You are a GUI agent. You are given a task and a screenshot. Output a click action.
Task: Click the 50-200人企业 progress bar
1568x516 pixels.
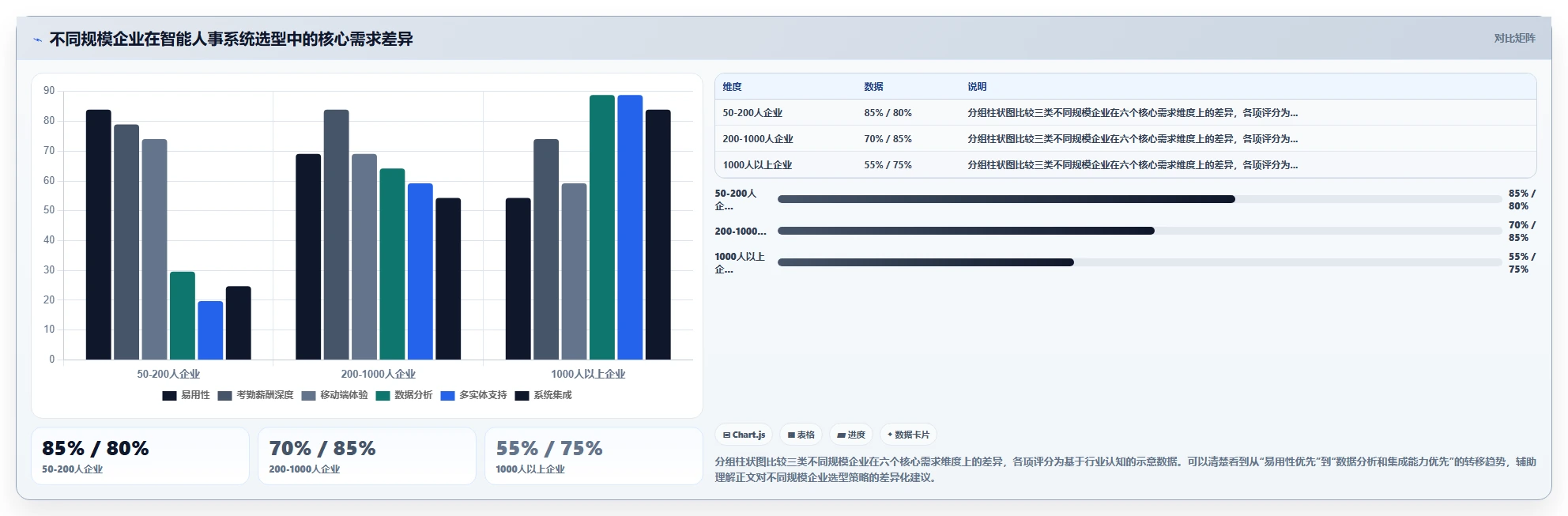1140,199
